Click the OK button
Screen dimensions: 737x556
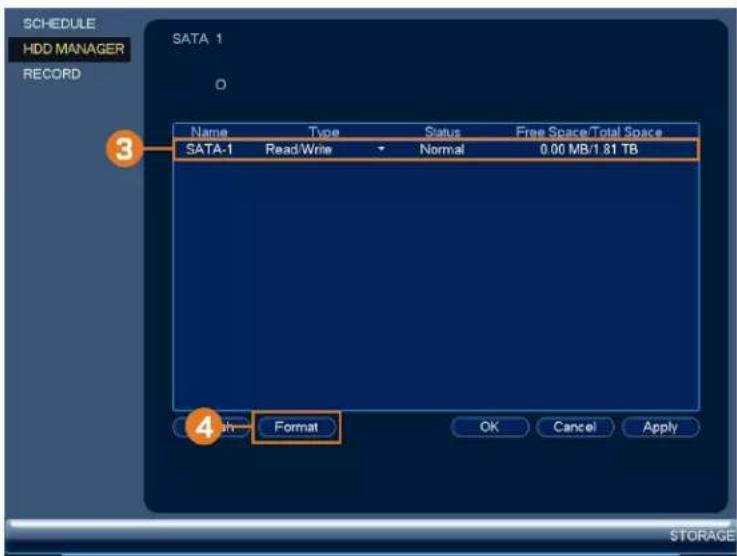tap(490, 427)
